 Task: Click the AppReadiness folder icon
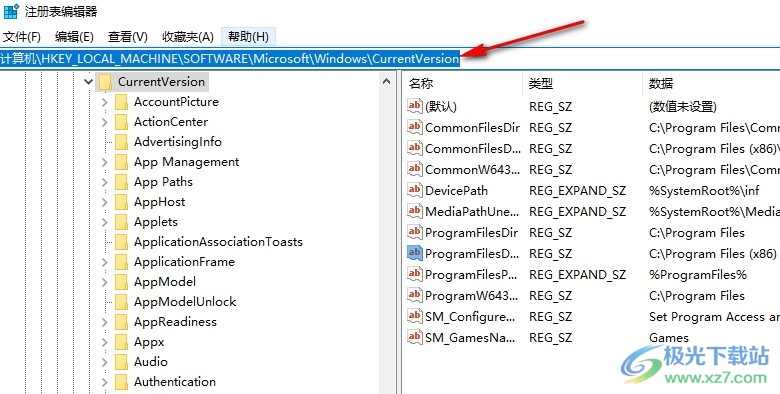tap(121, 322)
